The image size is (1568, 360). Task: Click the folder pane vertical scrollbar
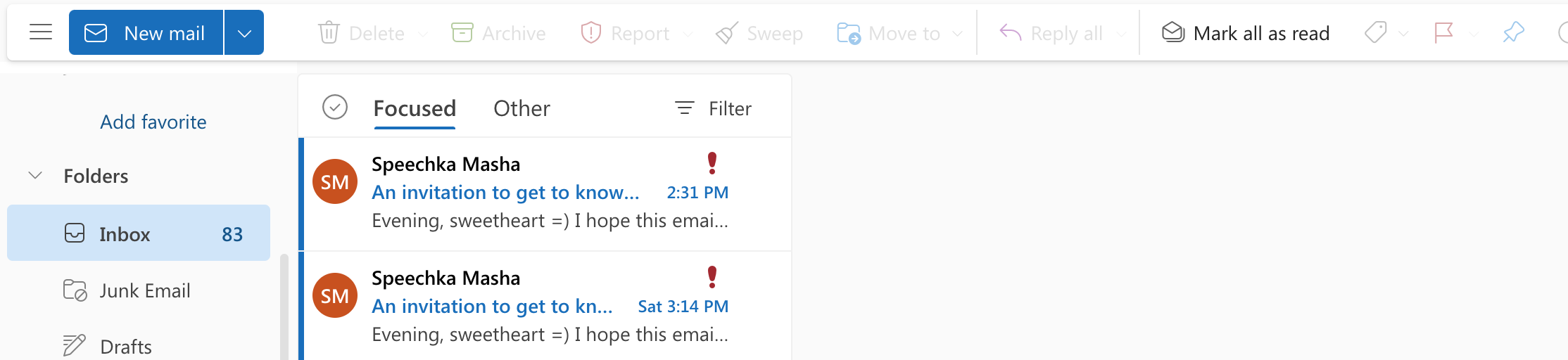tap(284, 309)
